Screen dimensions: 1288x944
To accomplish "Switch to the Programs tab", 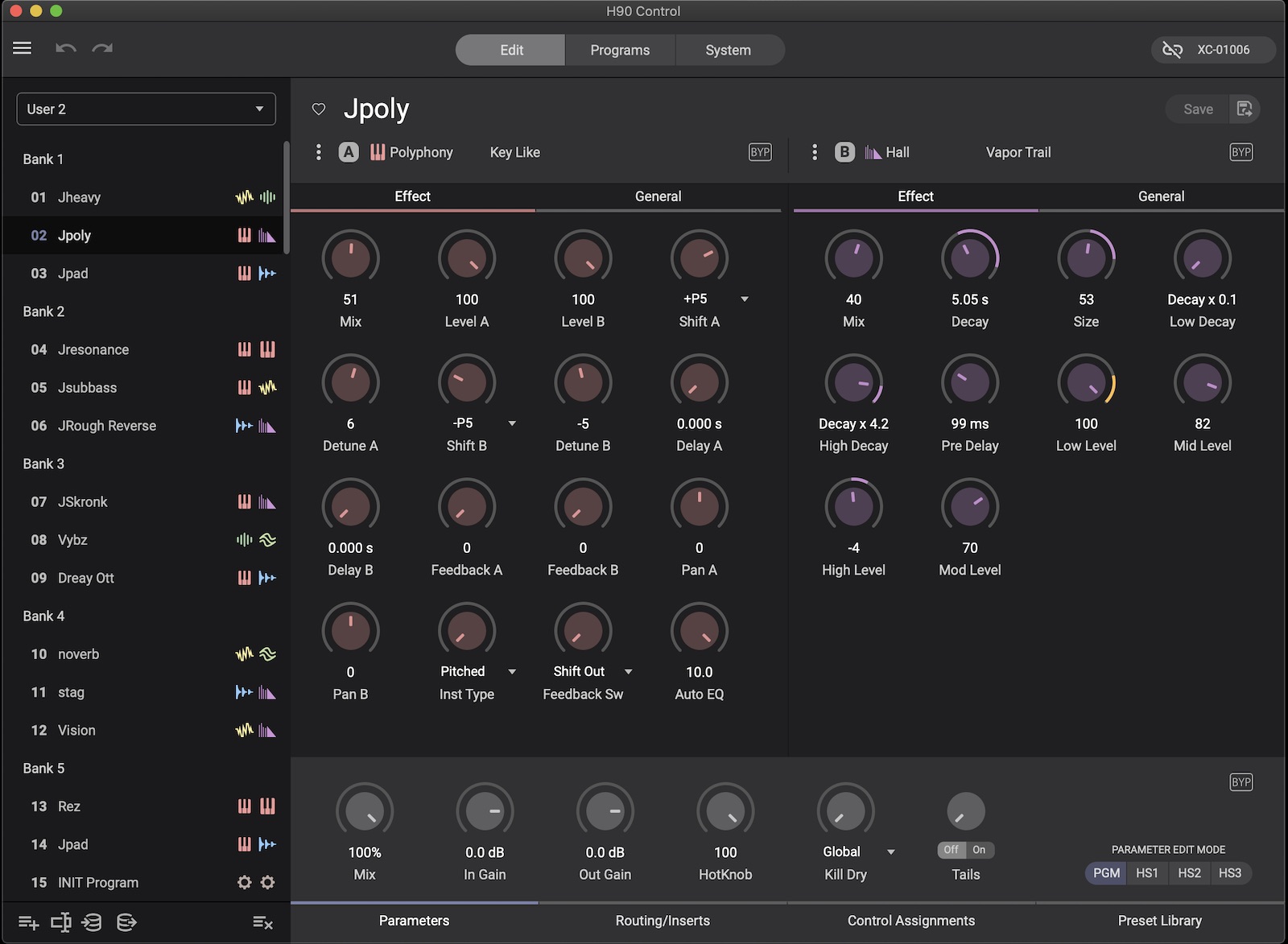I will [x=620, y=50].
